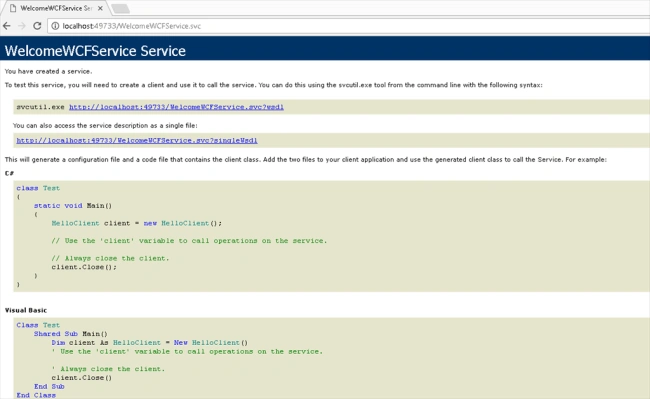Viewport: 650px width, 399px height.
Task: Click the 'This will generate a configuration file' paragraph
Action: coord(306,160)
